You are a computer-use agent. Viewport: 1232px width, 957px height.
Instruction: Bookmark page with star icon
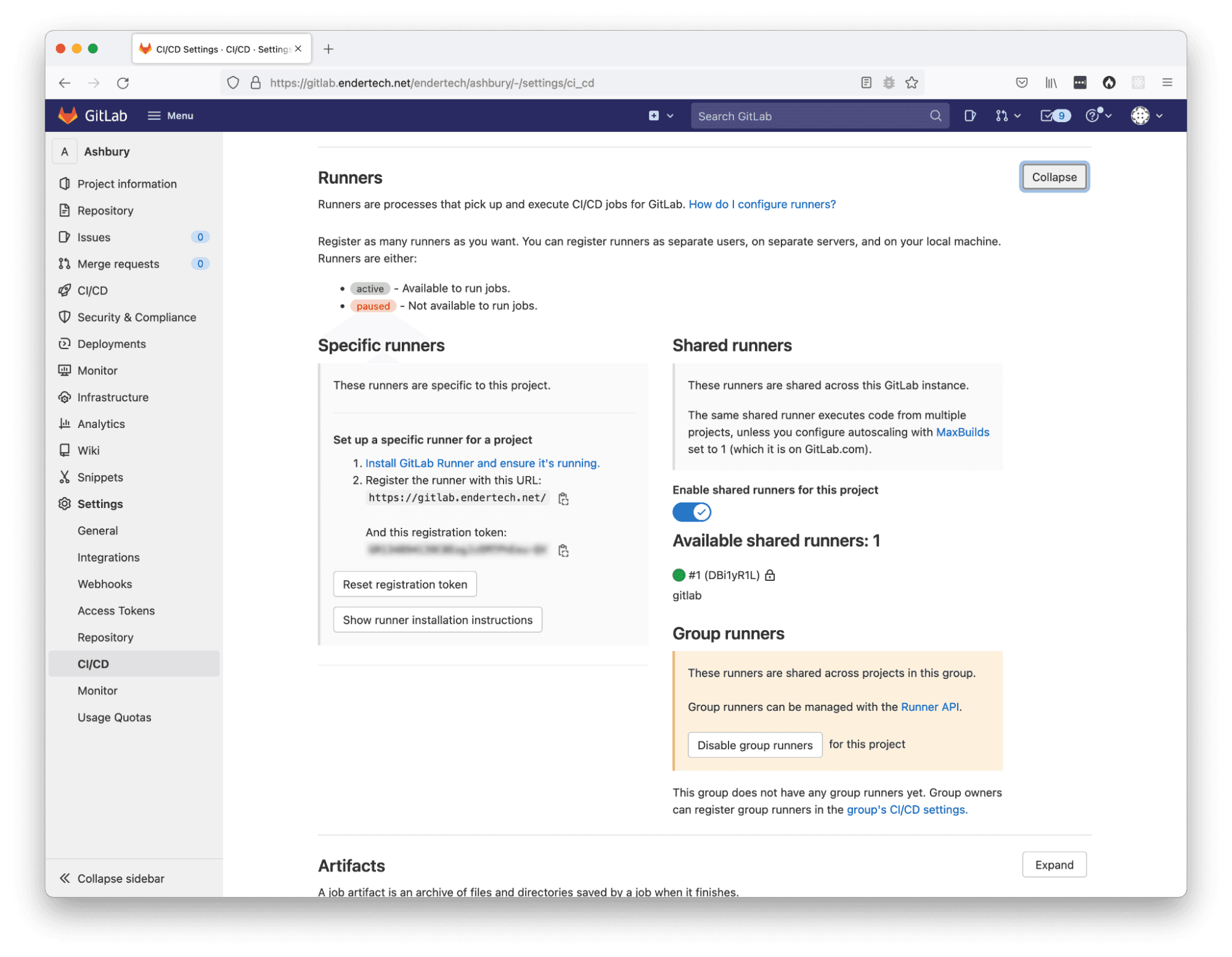[912, 83]
